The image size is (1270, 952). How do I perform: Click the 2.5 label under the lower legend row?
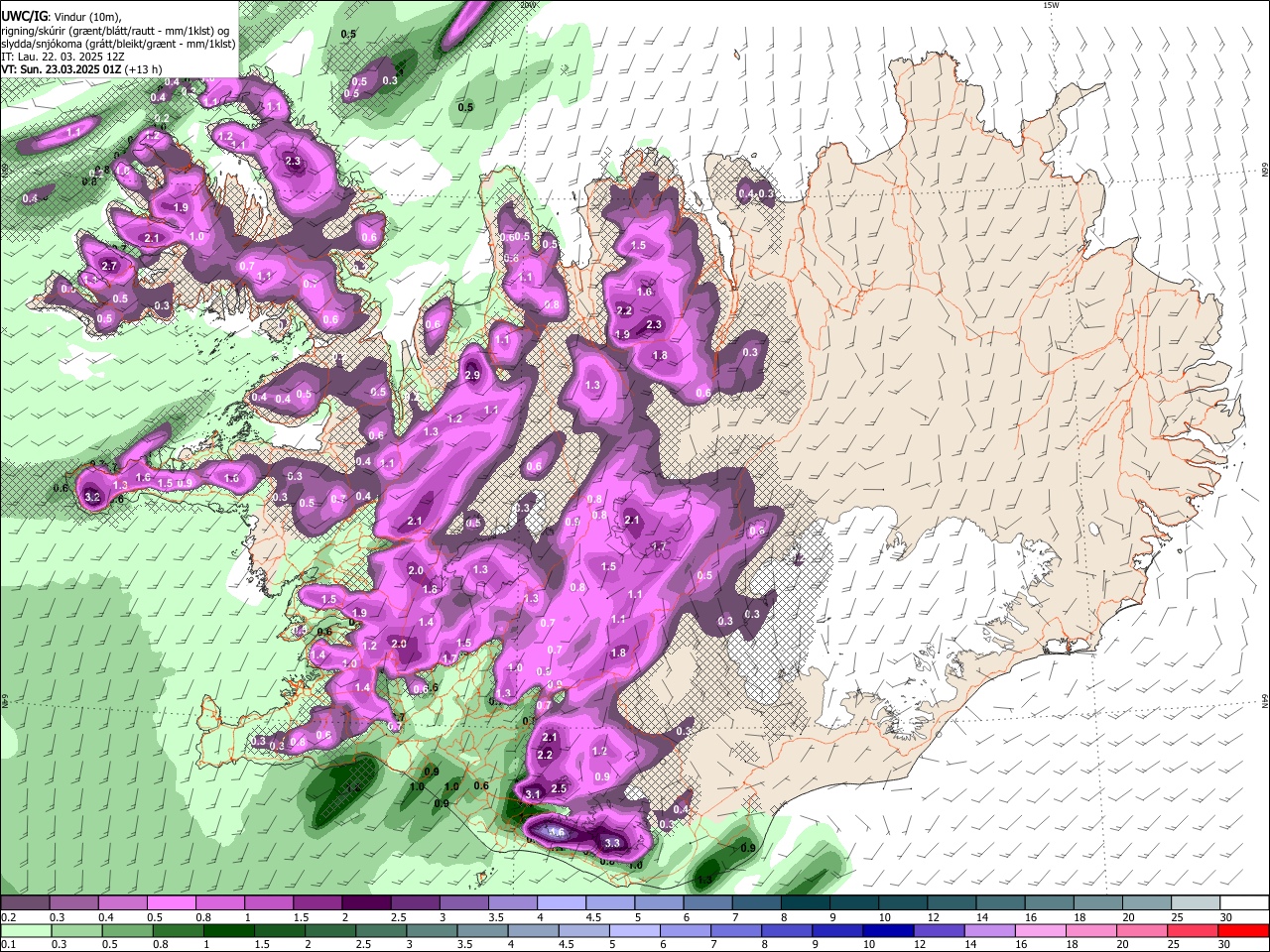(x=363, y=944)
